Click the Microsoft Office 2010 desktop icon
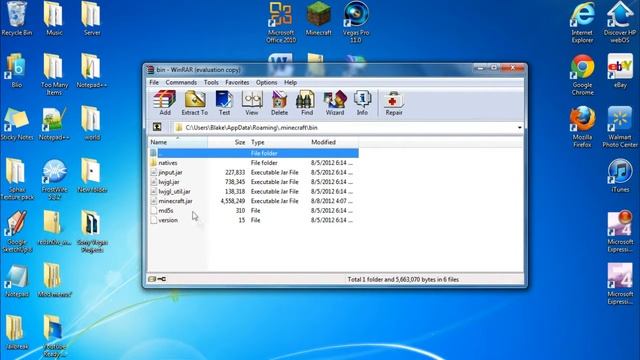Viewport: 640px width, 360px height. coord(281,22)
